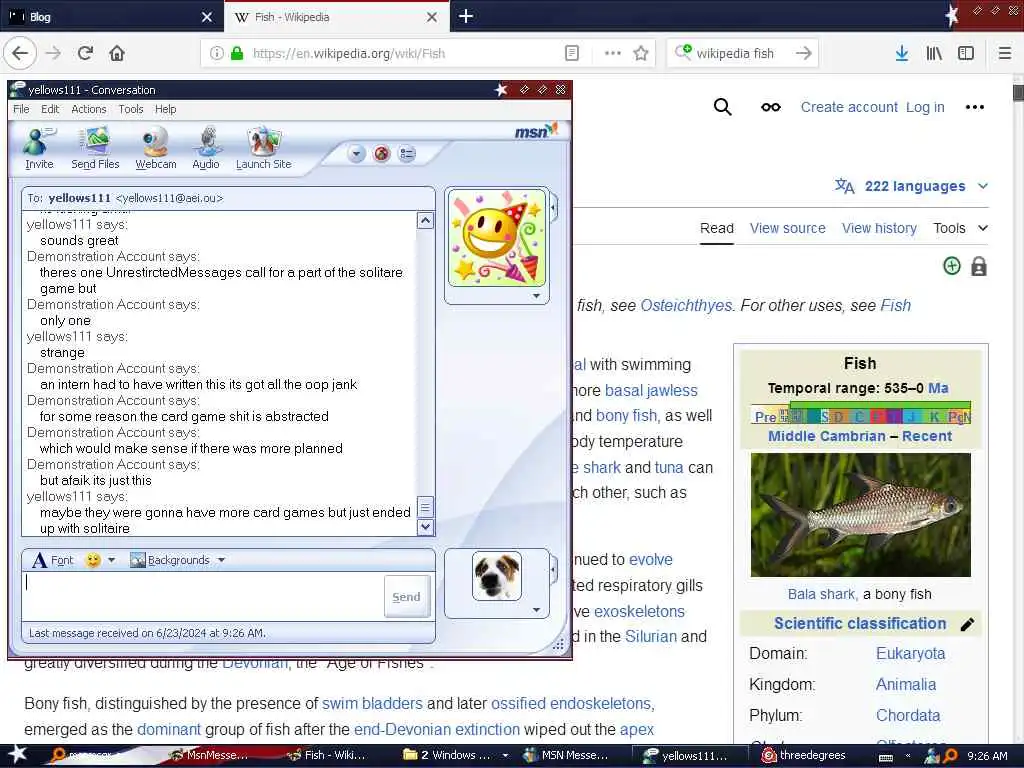Image resolution: width=1024 pixels, height=768 pixels.
Task: Click the message input field
Action: [202, 596]
